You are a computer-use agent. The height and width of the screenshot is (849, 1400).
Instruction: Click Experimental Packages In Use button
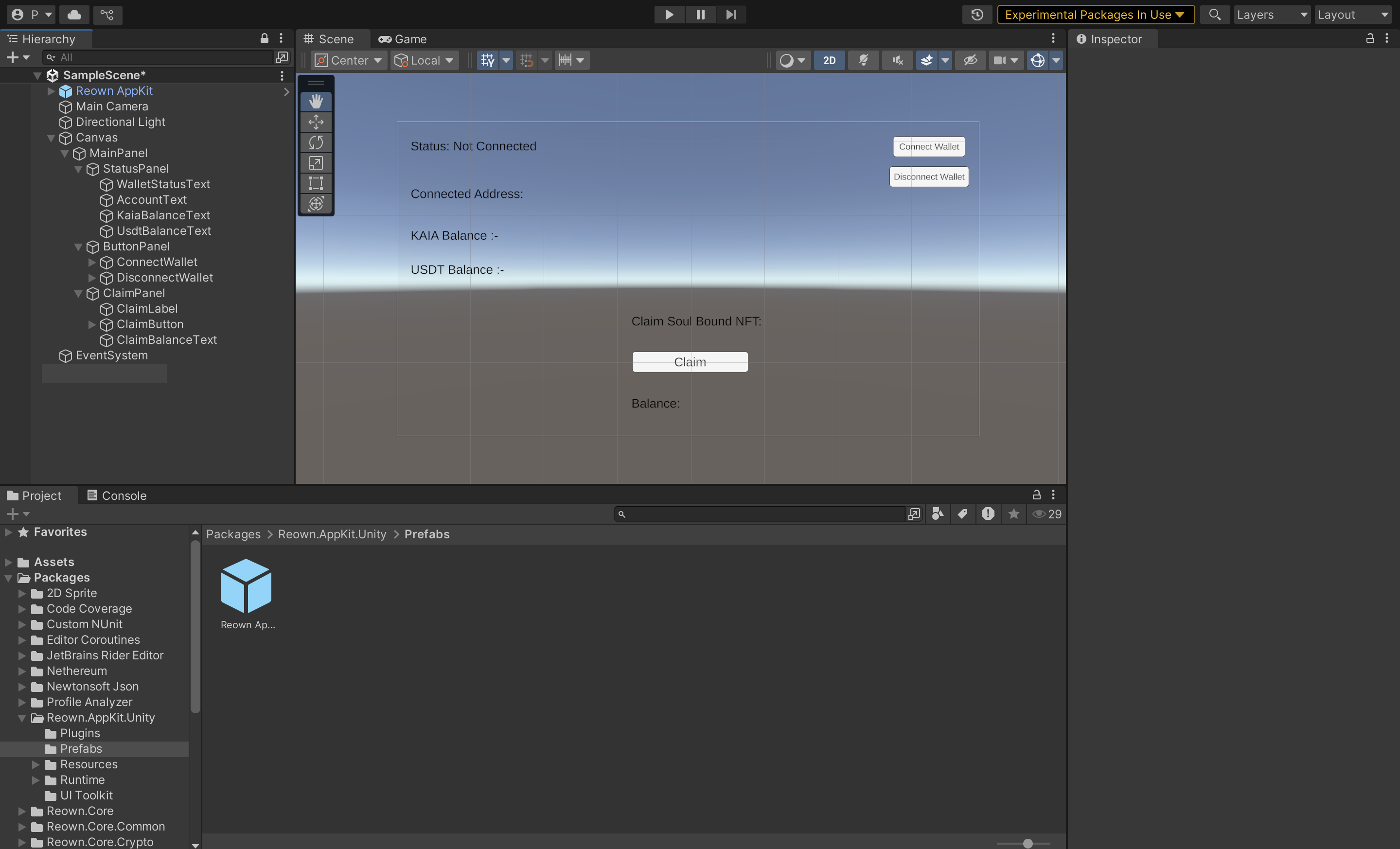click(1095, 15)
